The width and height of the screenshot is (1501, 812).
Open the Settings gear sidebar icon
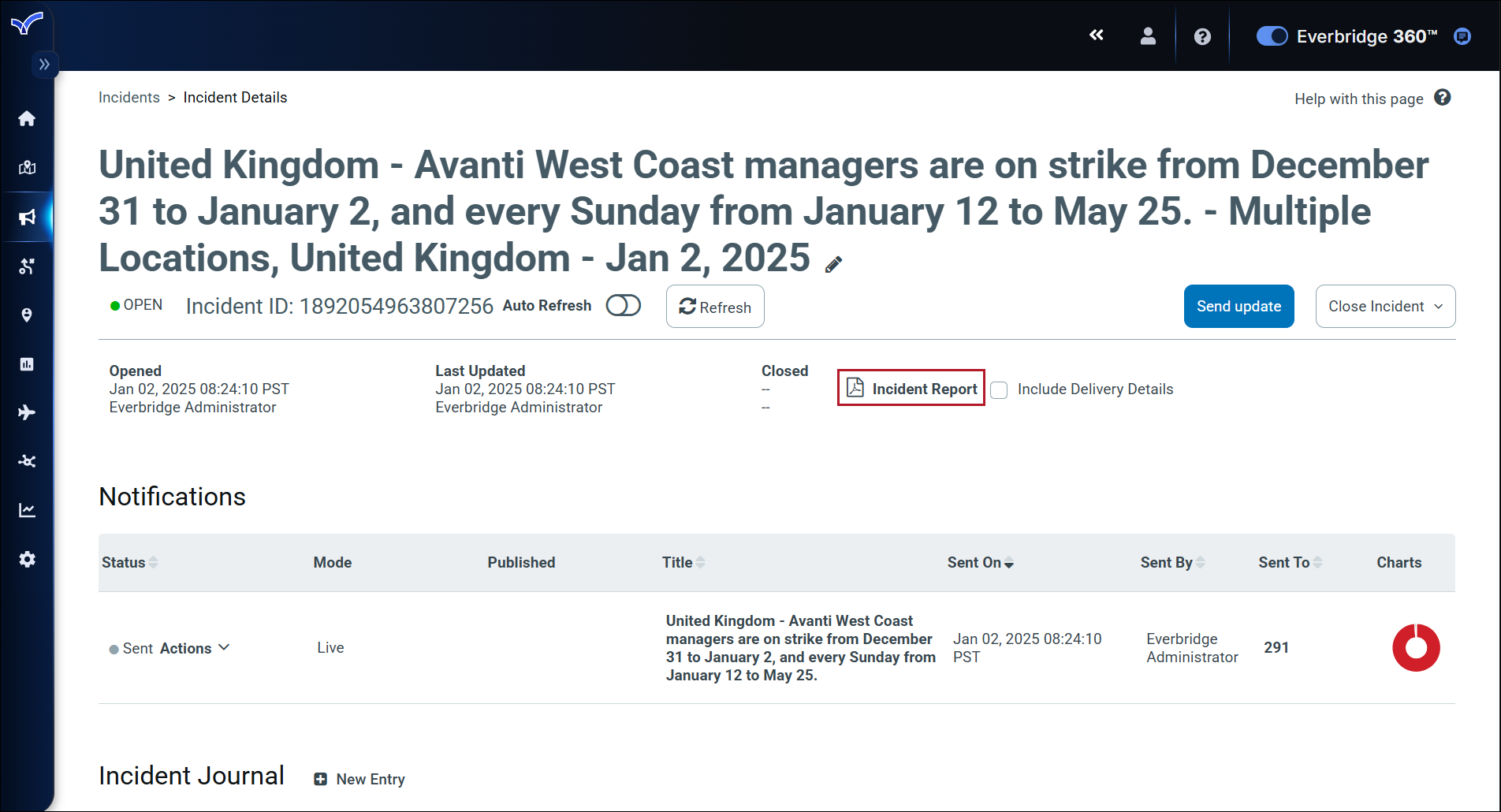coord(27,559)
